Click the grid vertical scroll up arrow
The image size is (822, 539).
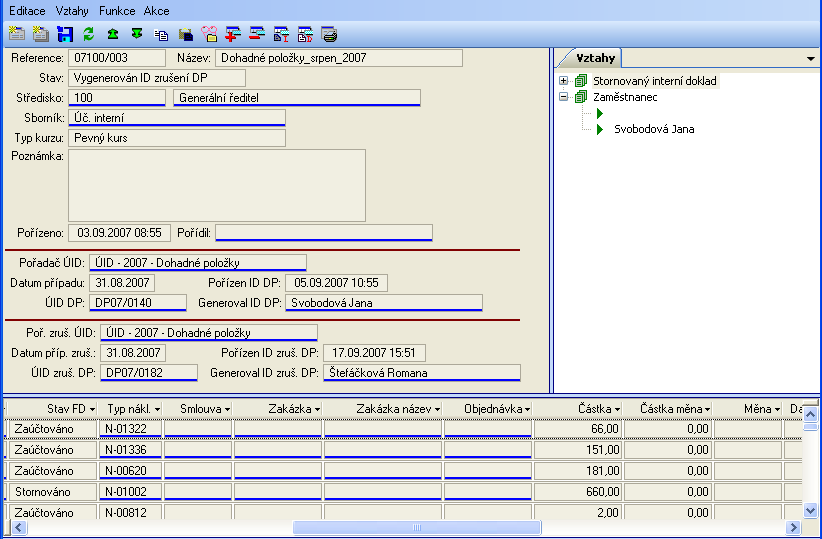coord(810,415)
